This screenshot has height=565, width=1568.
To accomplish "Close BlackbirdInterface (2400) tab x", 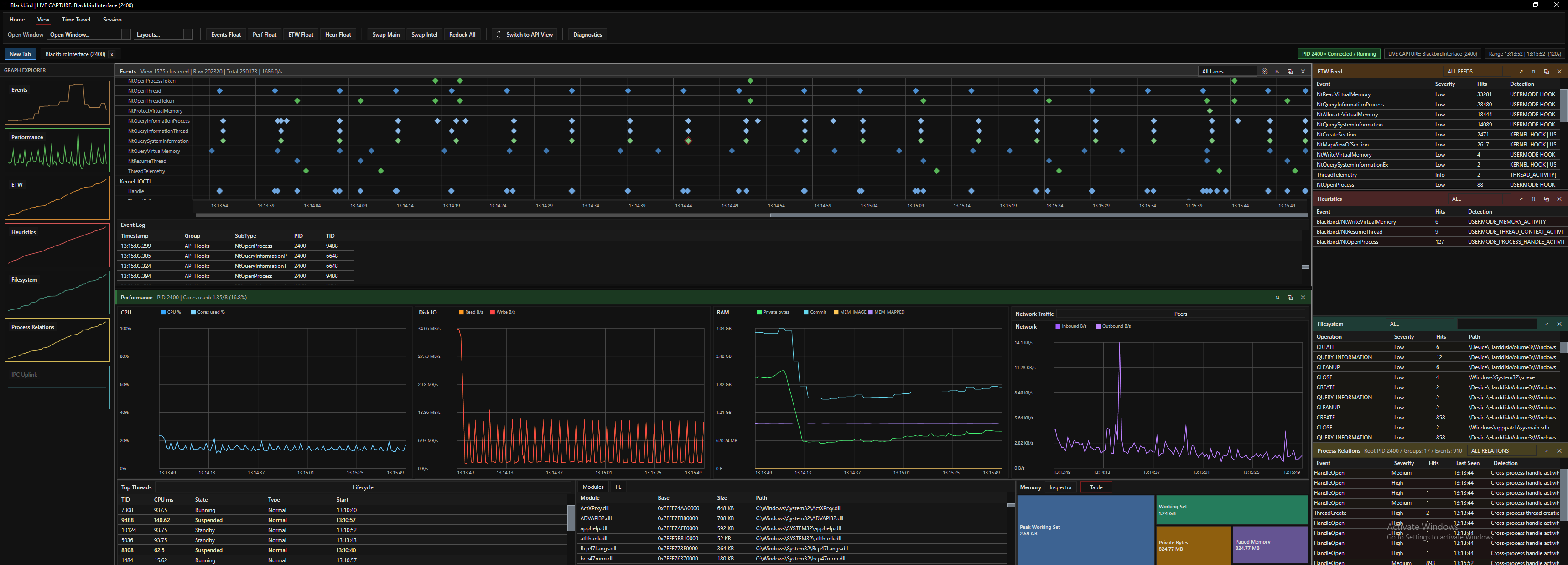I will click(111, 55).
